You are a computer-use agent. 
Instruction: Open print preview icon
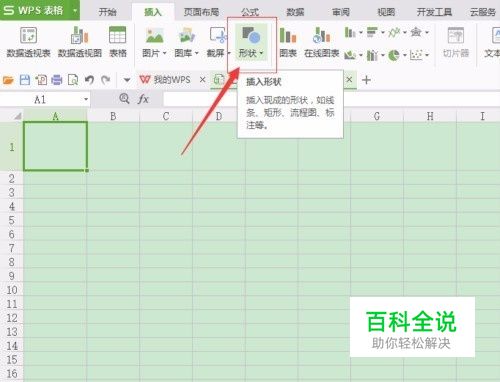pos(73,80)
